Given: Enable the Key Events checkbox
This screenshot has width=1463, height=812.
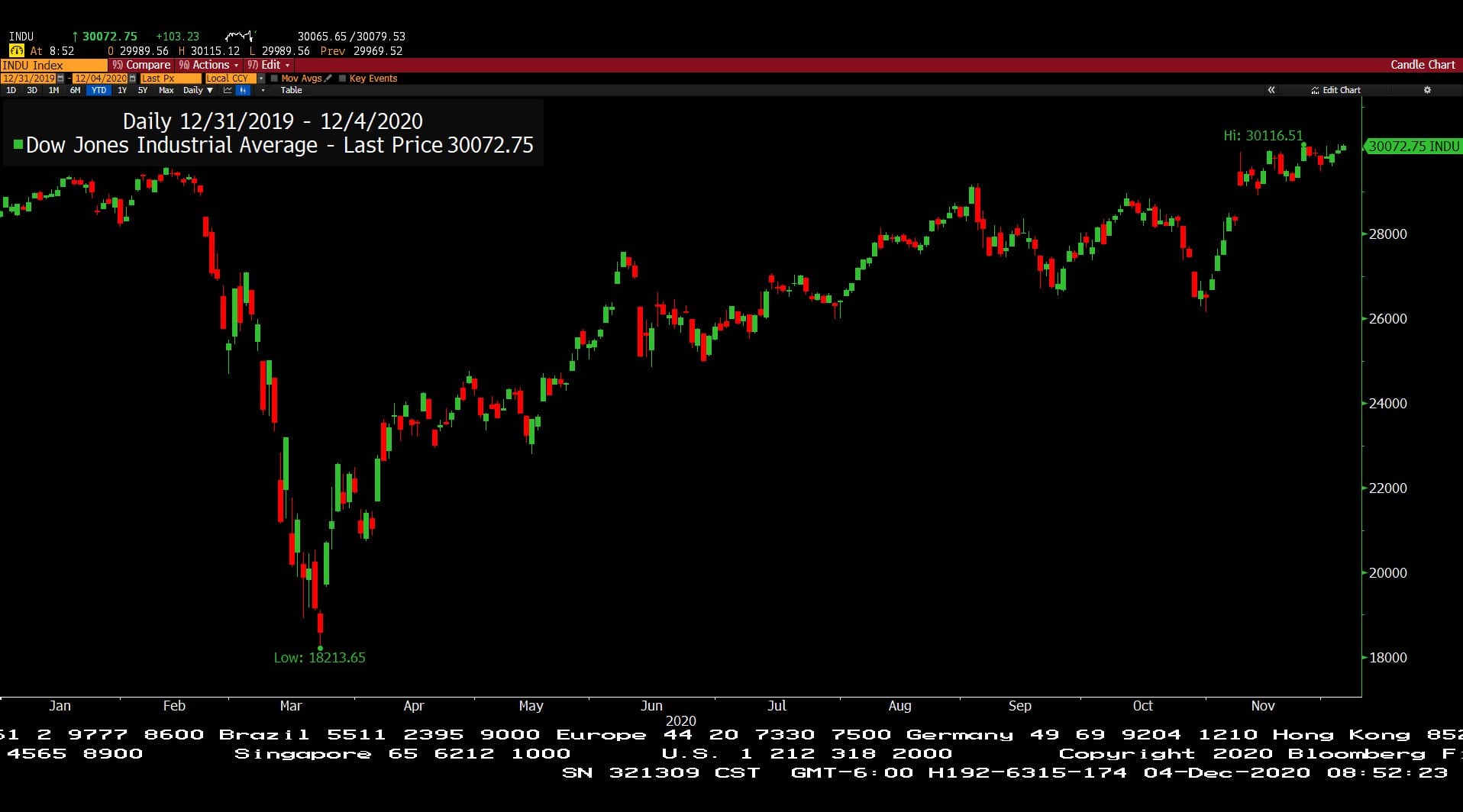Looking at the screenshot, I should point(342,79).
